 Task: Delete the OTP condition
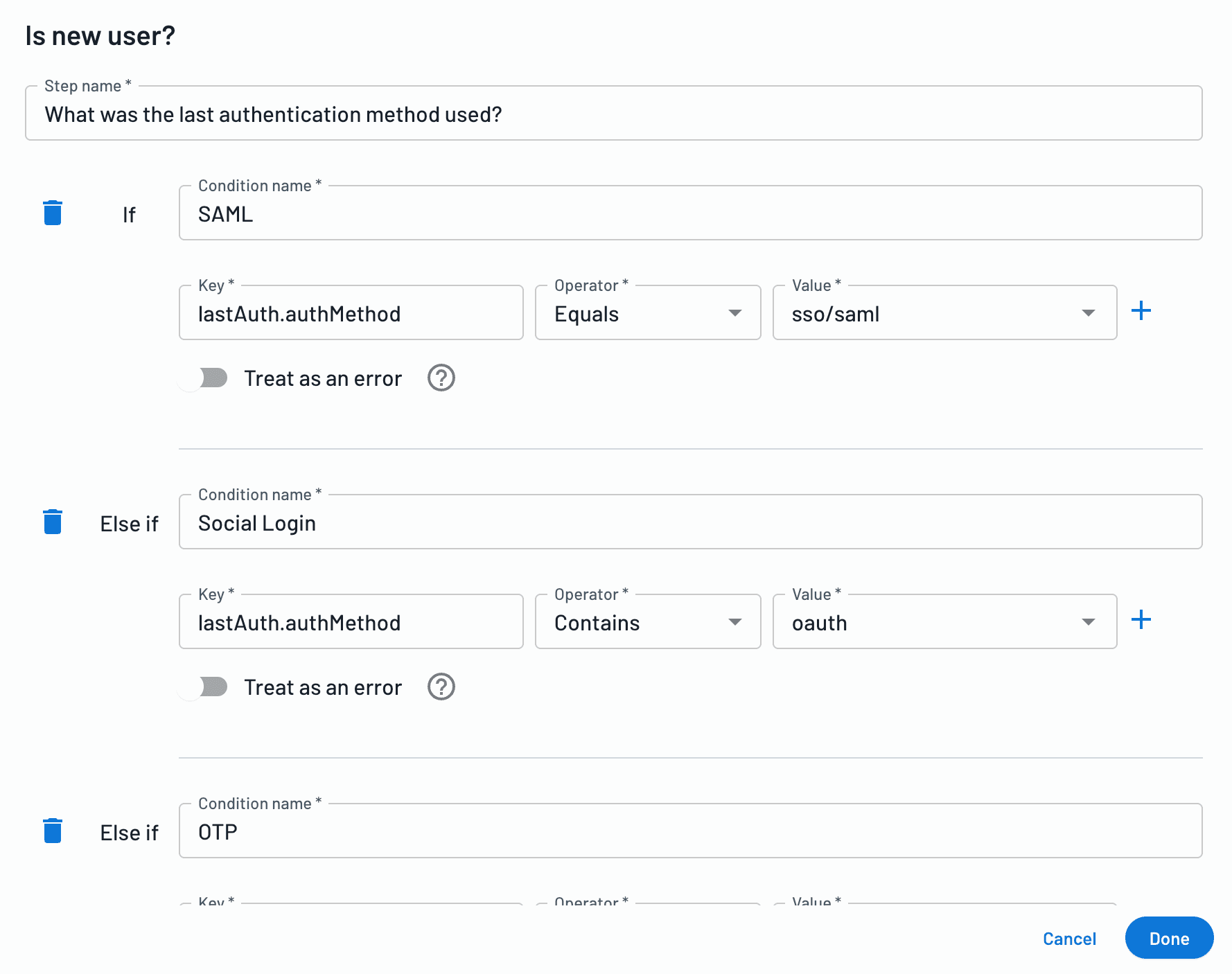[53, 831]
